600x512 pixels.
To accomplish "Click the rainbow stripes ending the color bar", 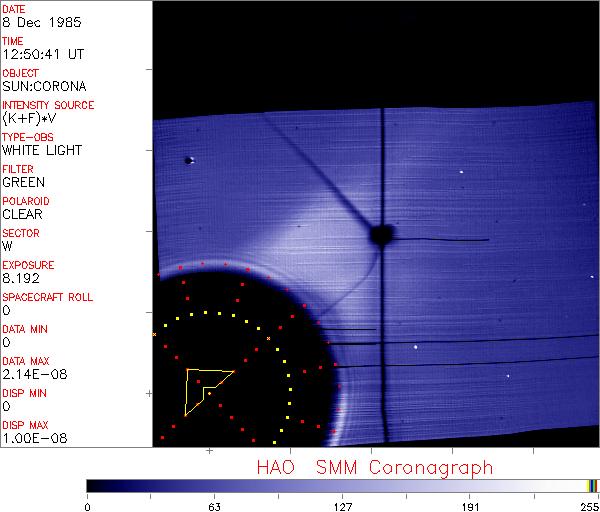I will click(x=592, y=486).
